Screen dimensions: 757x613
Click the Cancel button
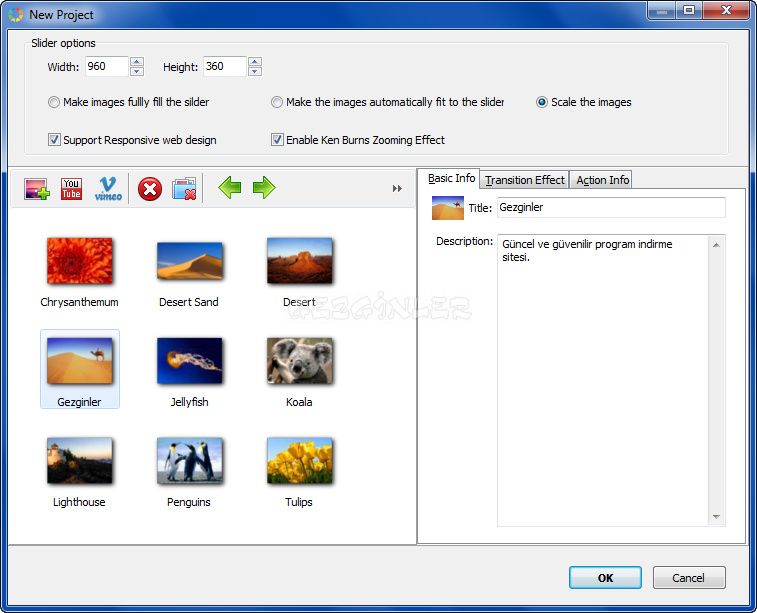point(689,578)
